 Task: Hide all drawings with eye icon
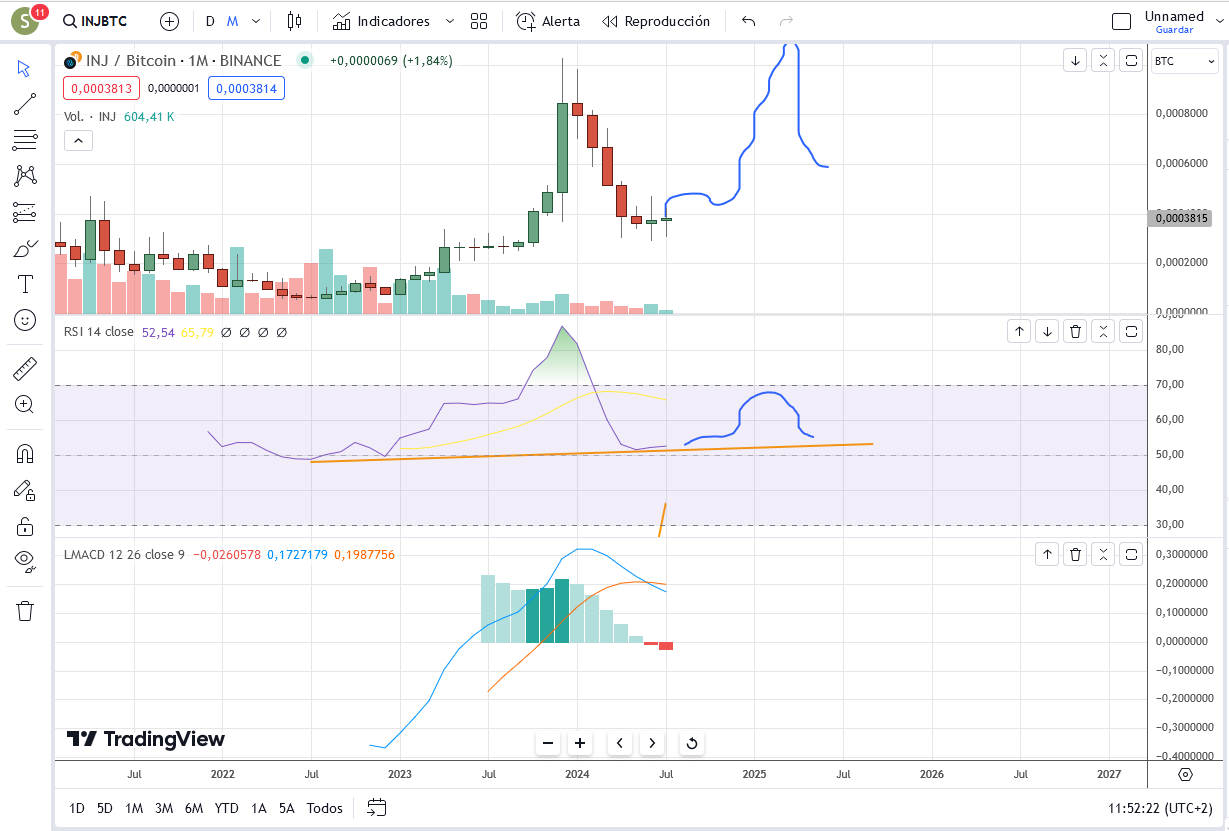point(25,562)
